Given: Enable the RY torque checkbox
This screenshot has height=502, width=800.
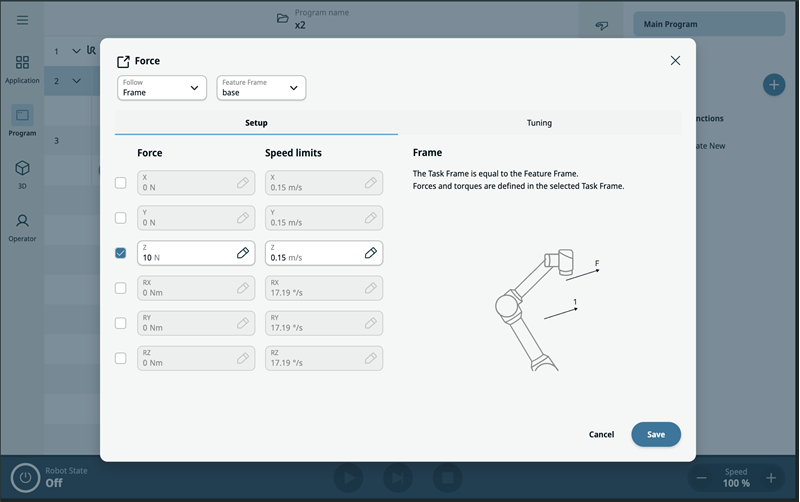Looking at the screenshot, I should [120, 323].
